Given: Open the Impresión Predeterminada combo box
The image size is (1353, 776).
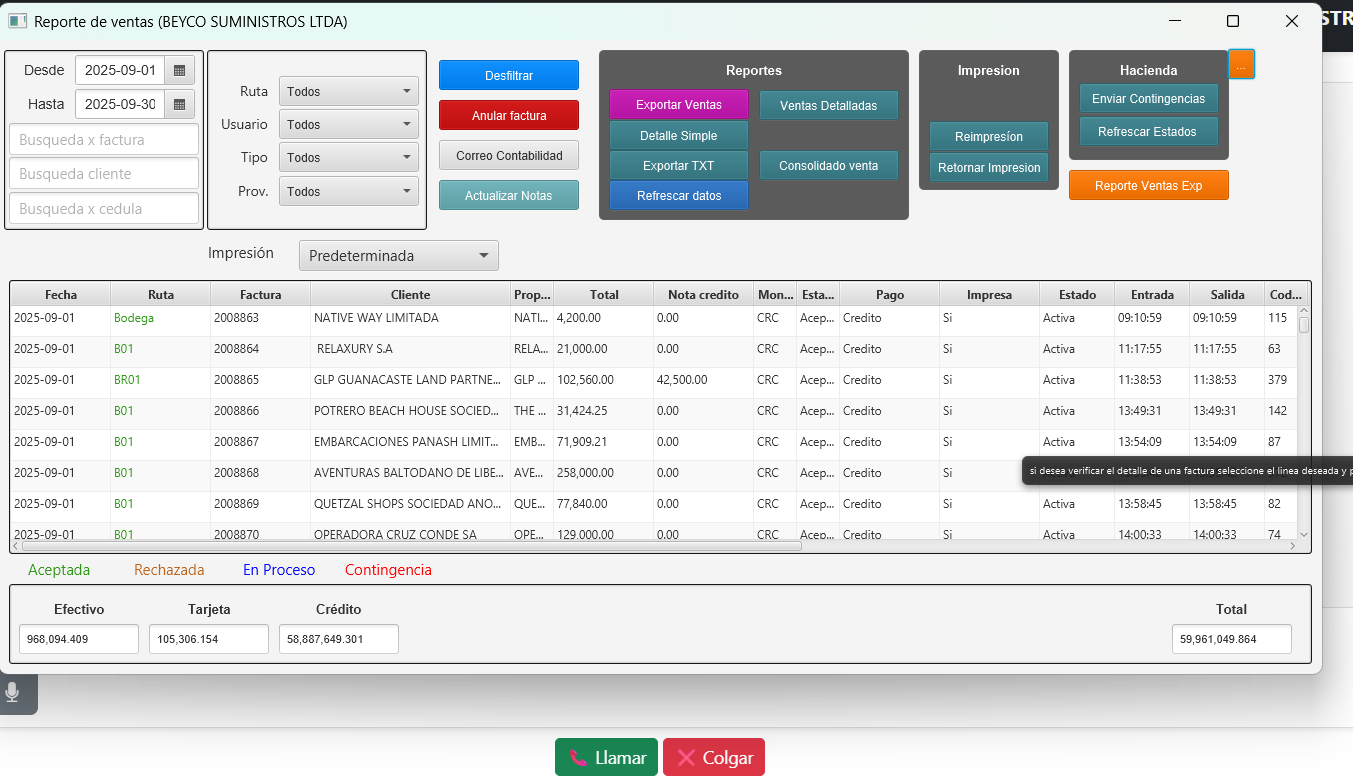Looking at the screenshot, I should [398, 256].
